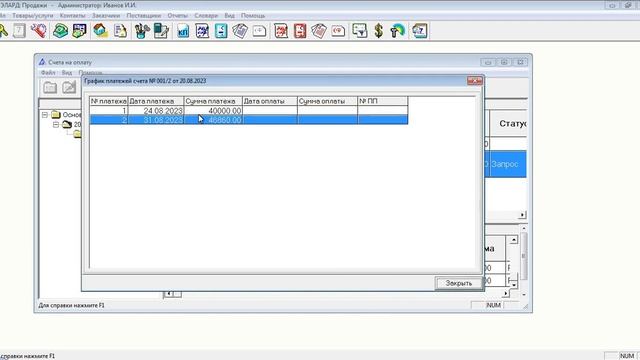Click the upper grid's right scroll arrow
This screenshot has width=640, height=360.
coord(522,215)
